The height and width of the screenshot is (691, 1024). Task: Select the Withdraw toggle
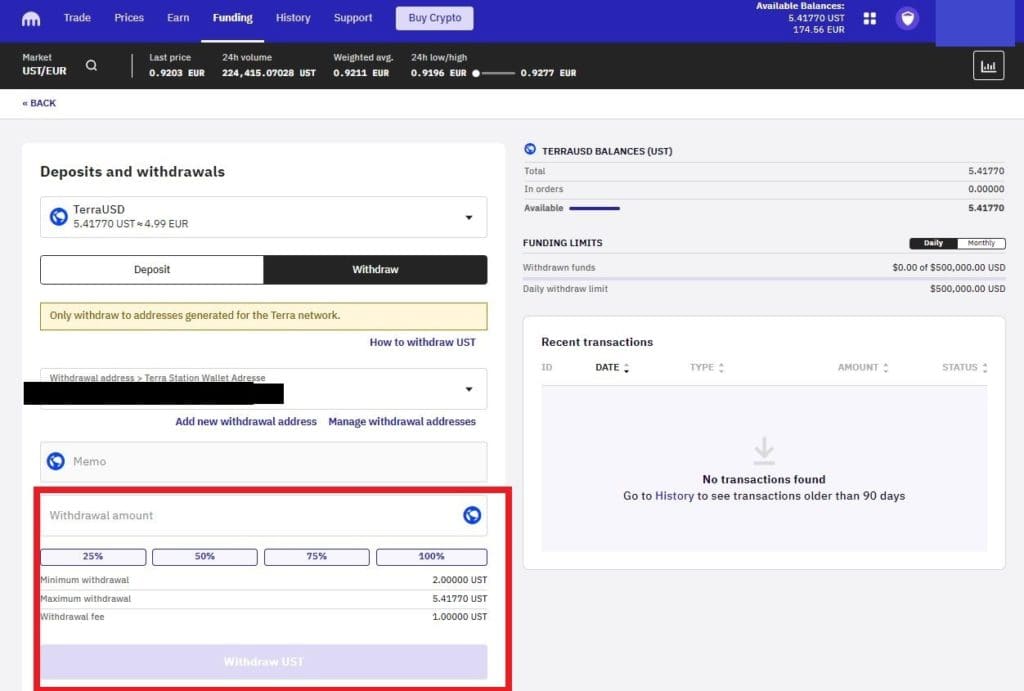[x=376, y=270]
